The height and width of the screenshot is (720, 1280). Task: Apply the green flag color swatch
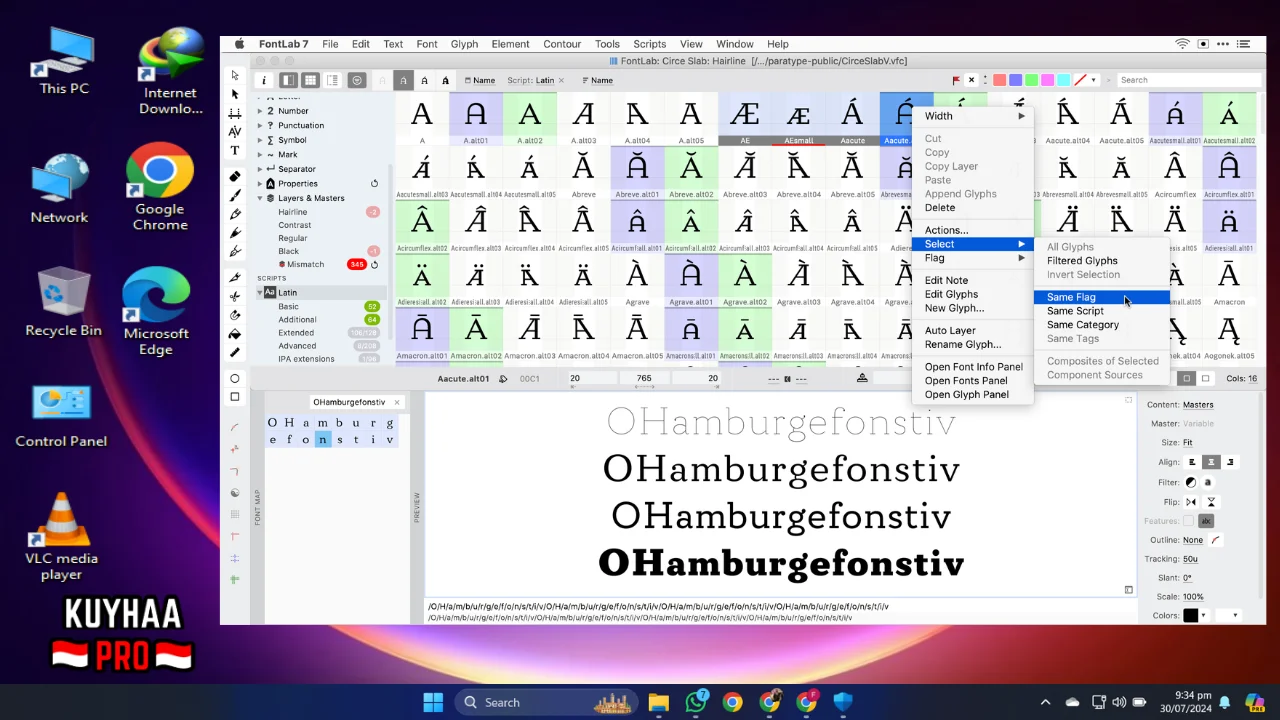point(1031,80)
